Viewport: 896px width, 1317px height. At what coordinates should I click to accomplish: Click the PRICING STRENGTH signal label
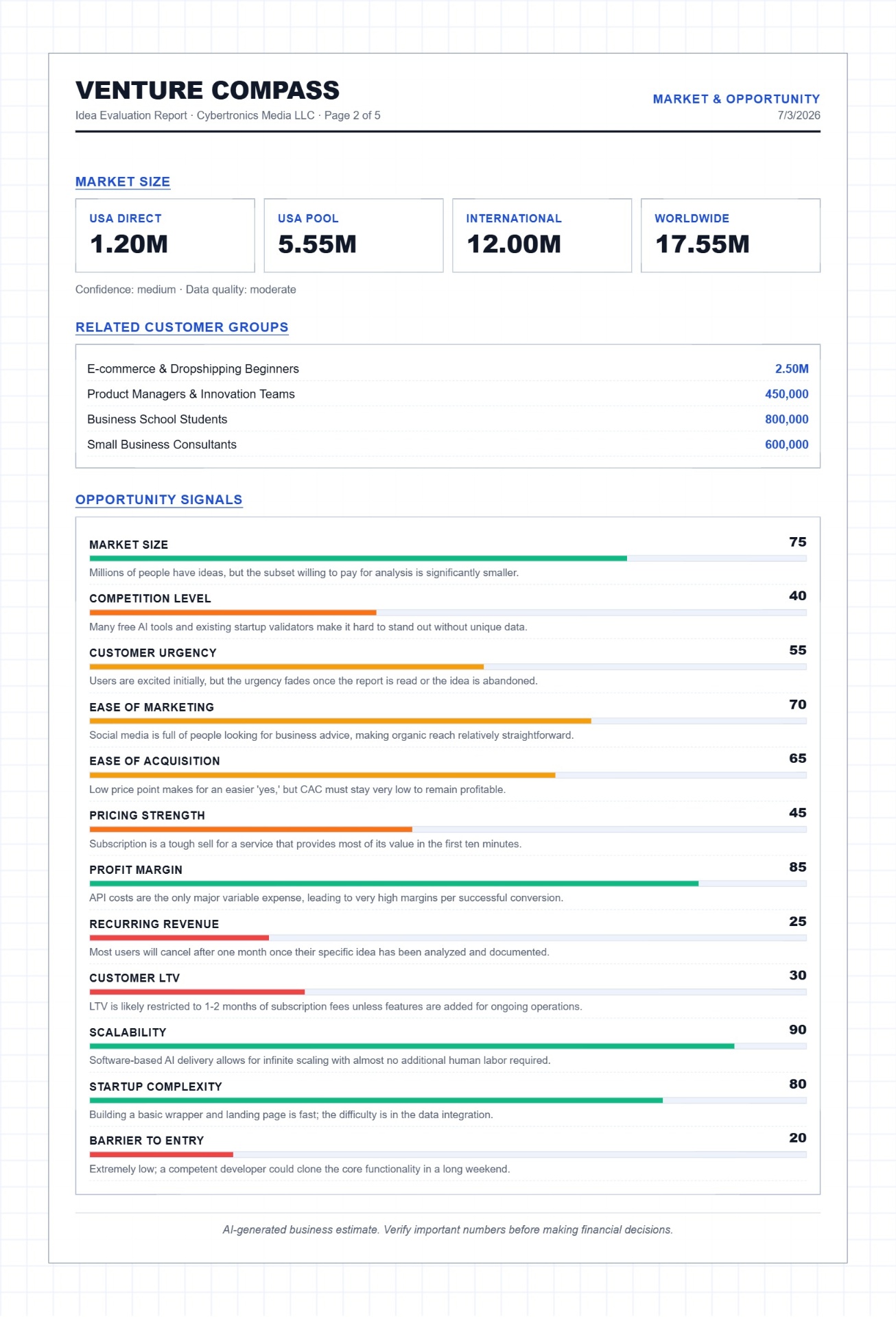pos(147,816)
